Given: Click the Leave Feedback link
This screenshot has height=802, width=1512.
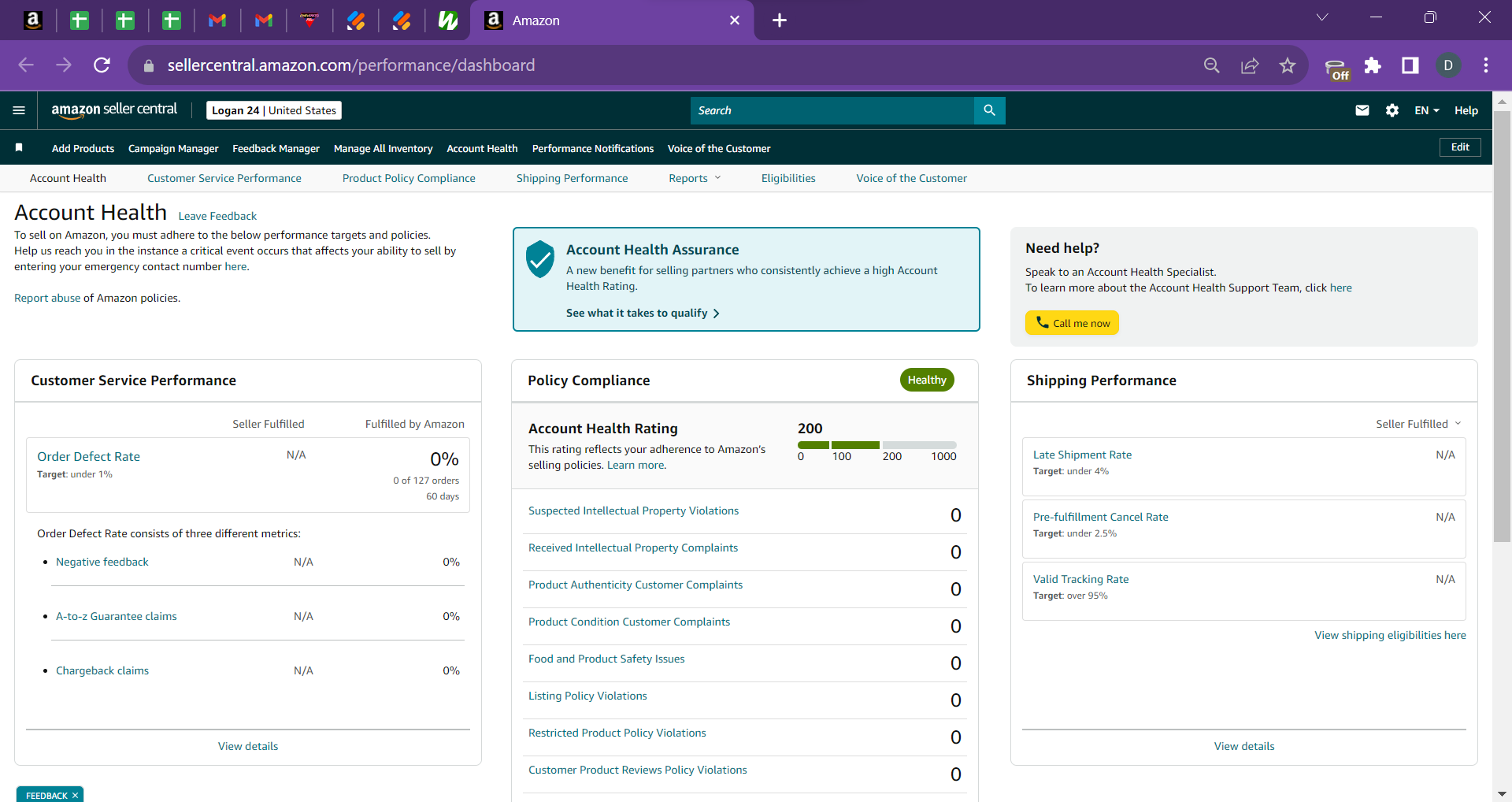Looking at the screenshot, I should [x=217, y=216].
